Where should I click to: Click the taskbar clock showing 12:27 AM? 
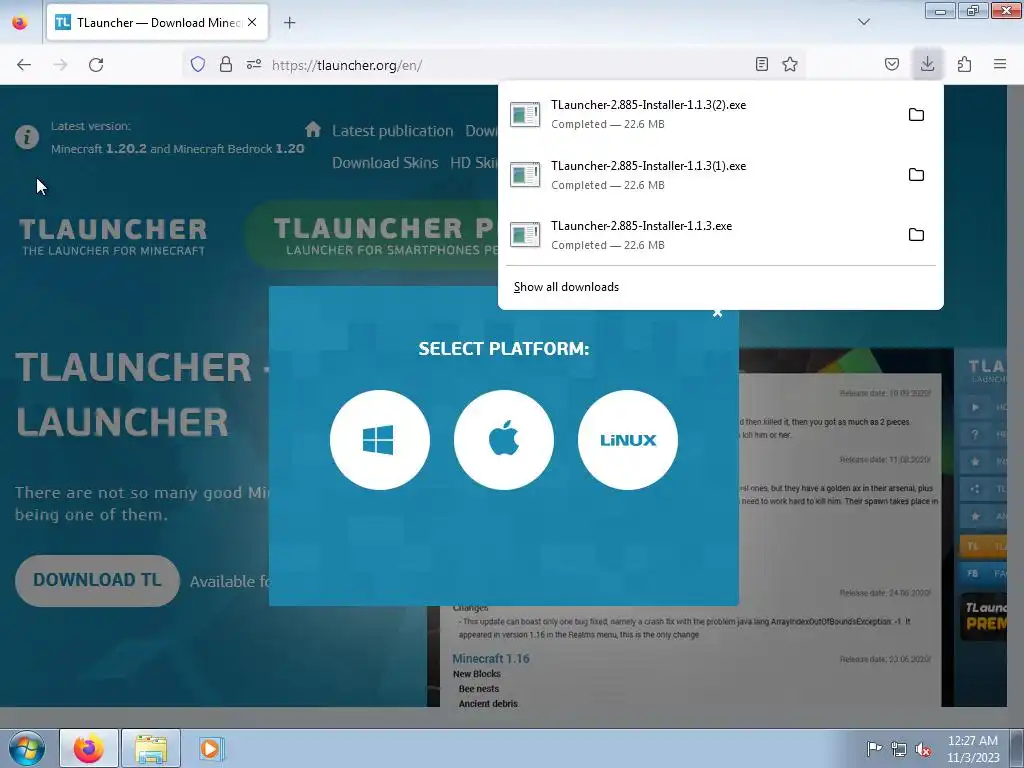[973, 749]
